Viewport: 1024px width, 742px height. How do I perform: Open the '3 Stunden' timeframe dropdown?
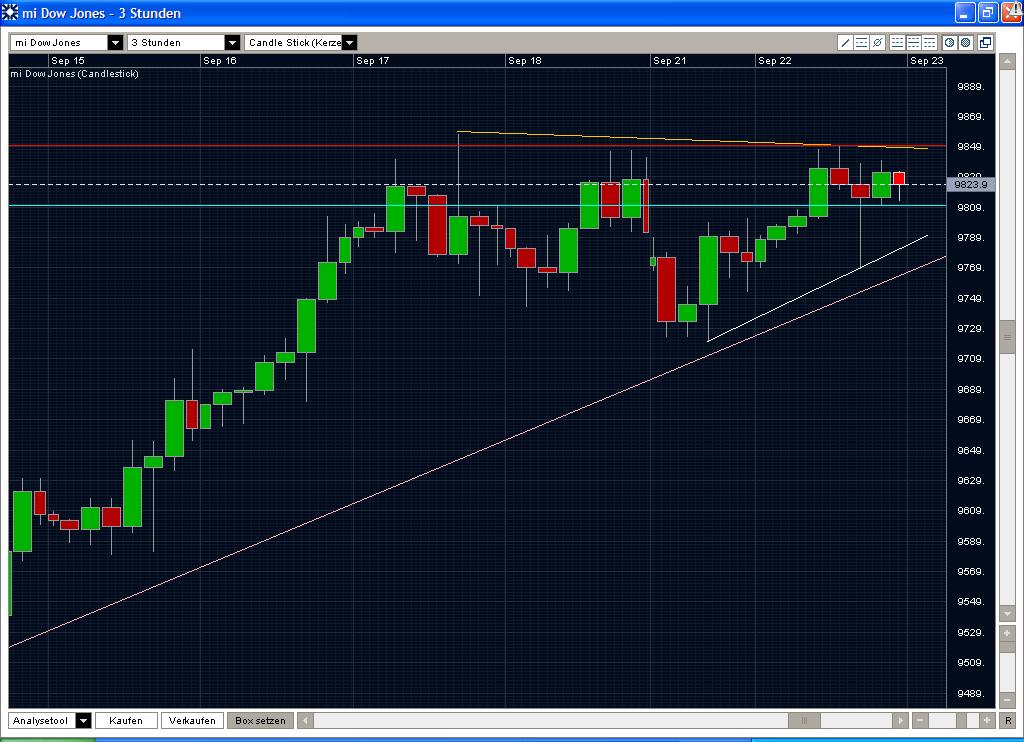(232, 42)
